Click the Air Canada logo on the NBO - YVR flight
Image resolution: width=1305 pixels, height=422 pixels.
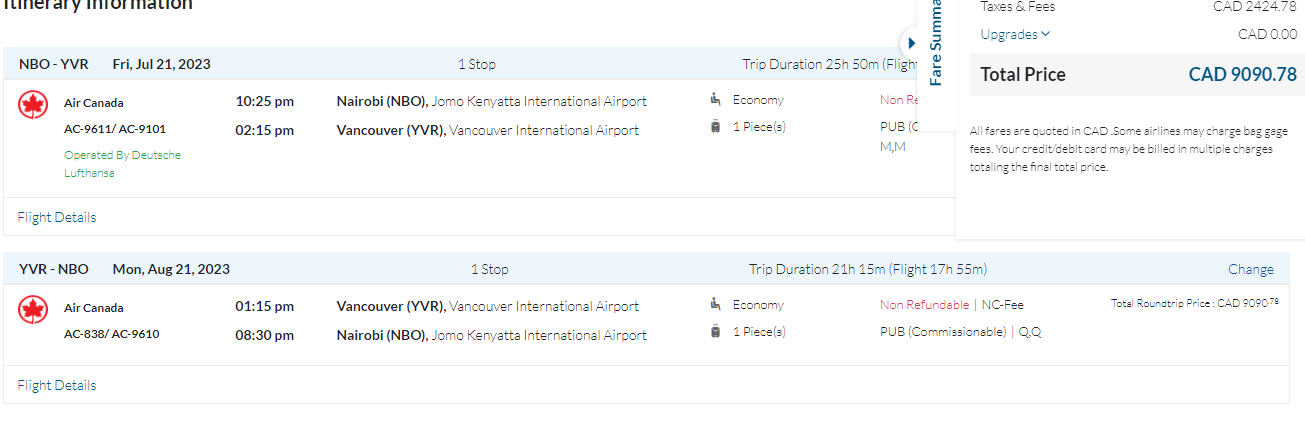coord(33,104)
